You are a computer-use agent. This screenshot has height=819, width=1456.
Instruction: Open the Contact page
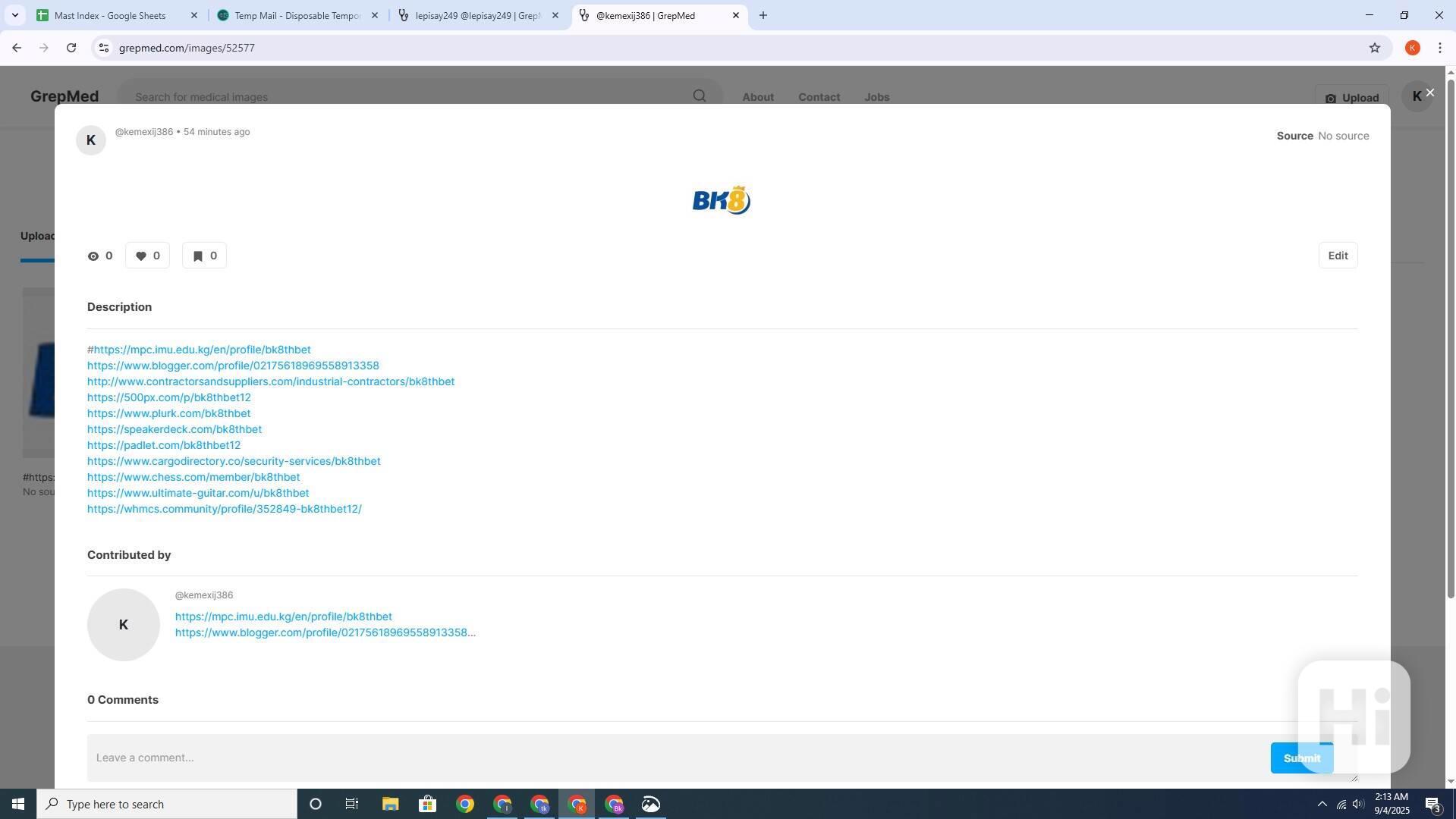pyautogui.click(x=819, y=97)
